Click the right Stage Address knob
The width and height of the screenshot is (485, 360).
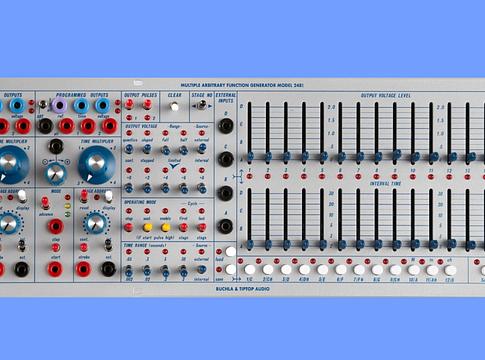click(x=96, y=223)
